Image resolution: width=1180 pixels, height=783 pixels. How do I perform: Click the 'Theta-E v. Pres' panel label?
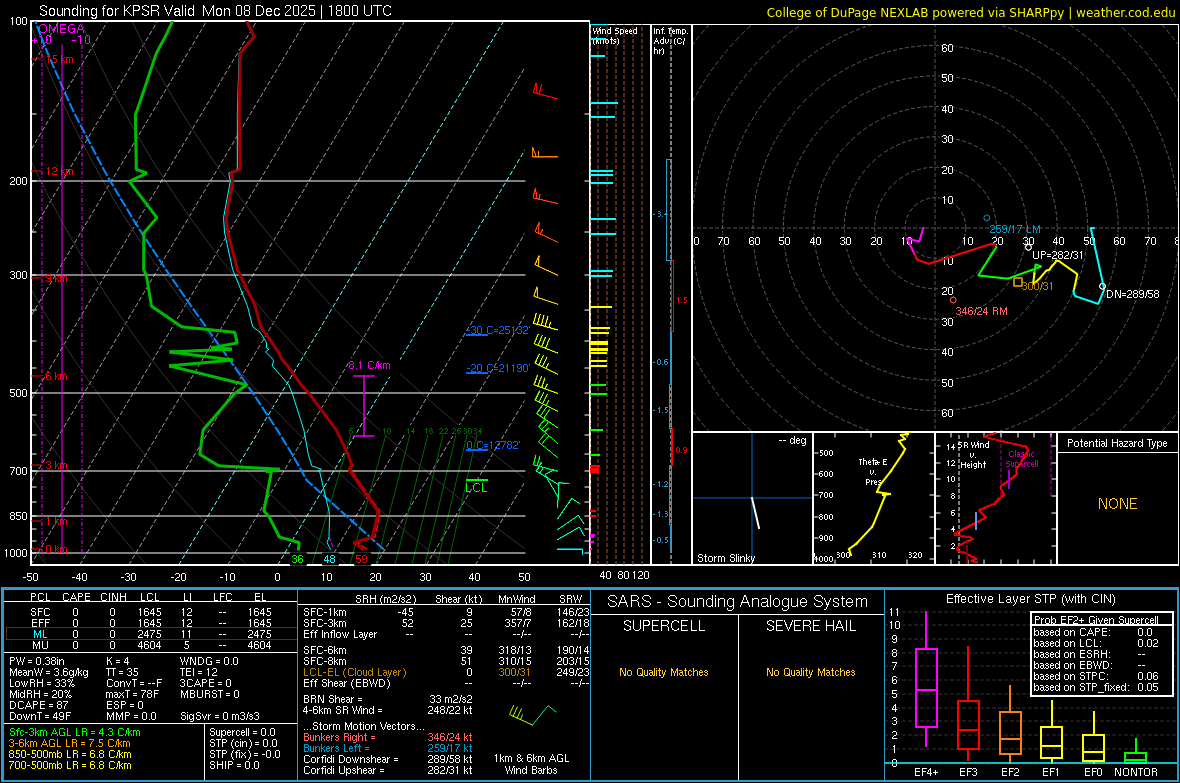pyautogui.click(x=873, y=471)
